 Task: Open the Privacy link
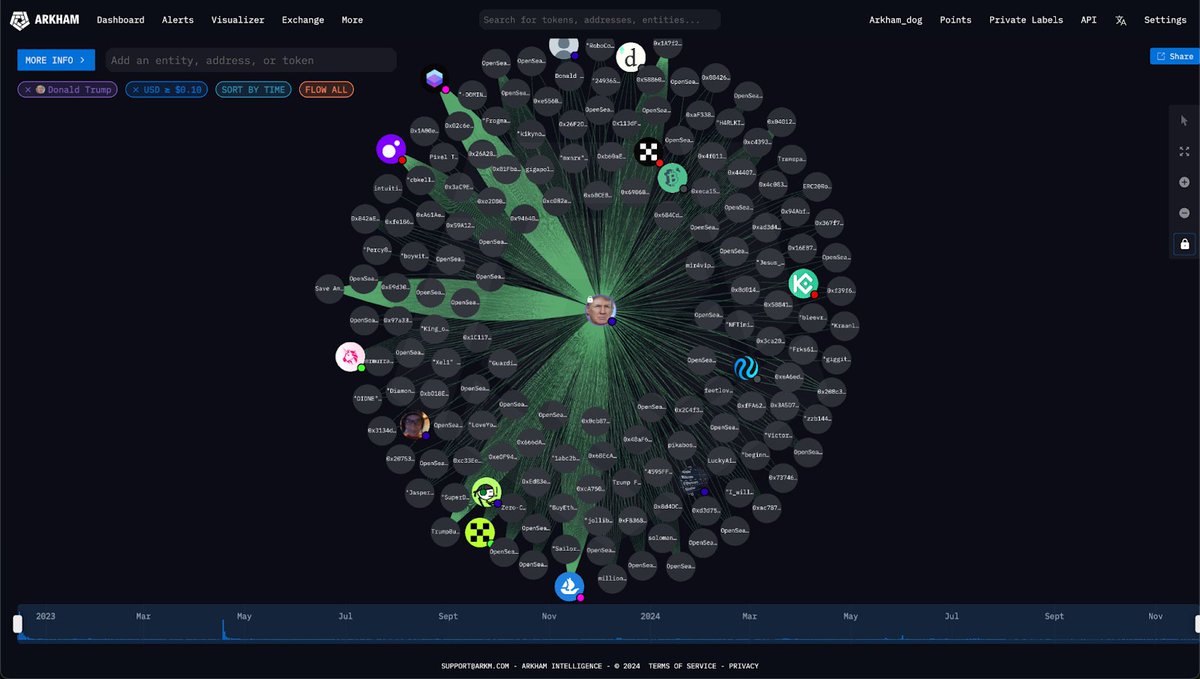pyautogui.click(x=743, y=666)
